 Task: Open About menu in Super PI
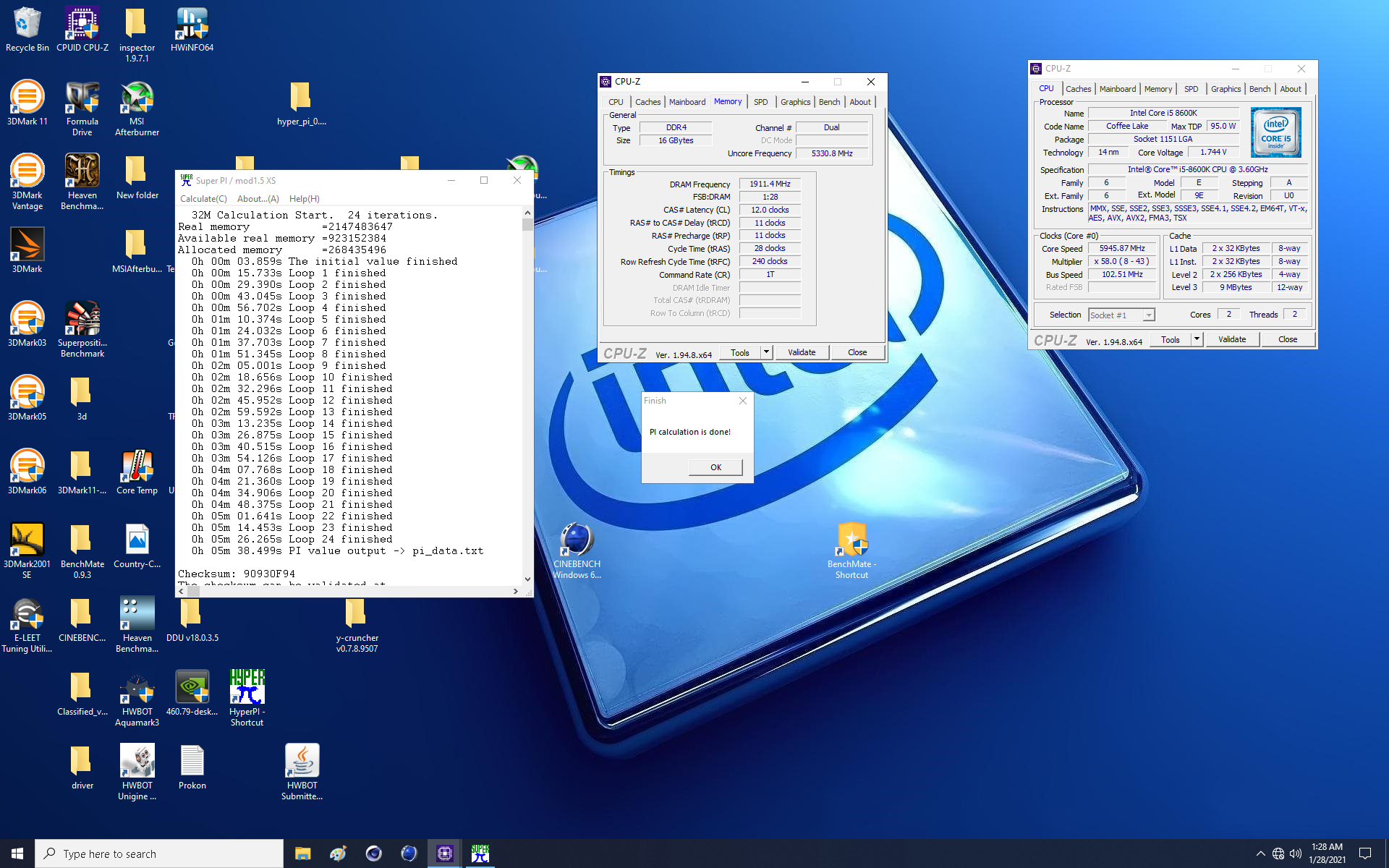pos(258,199)
